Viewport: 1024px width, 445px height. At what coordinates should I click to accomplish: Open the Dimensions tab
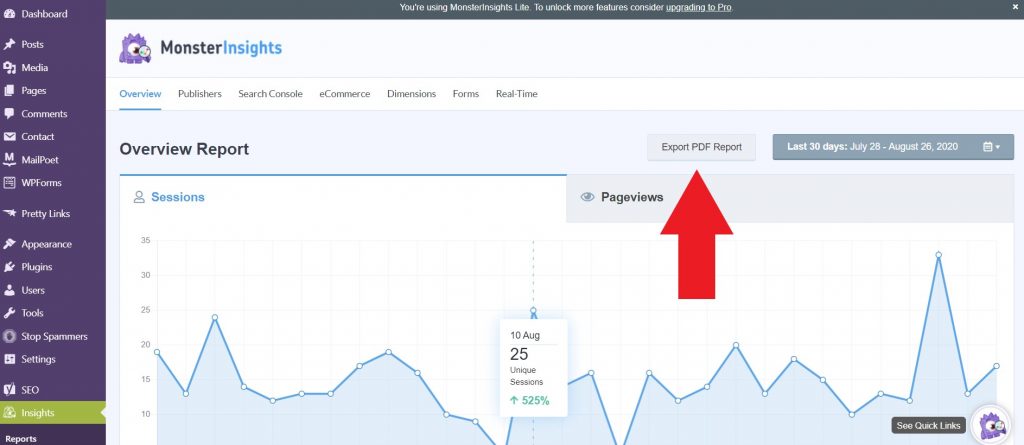(411, 93)
